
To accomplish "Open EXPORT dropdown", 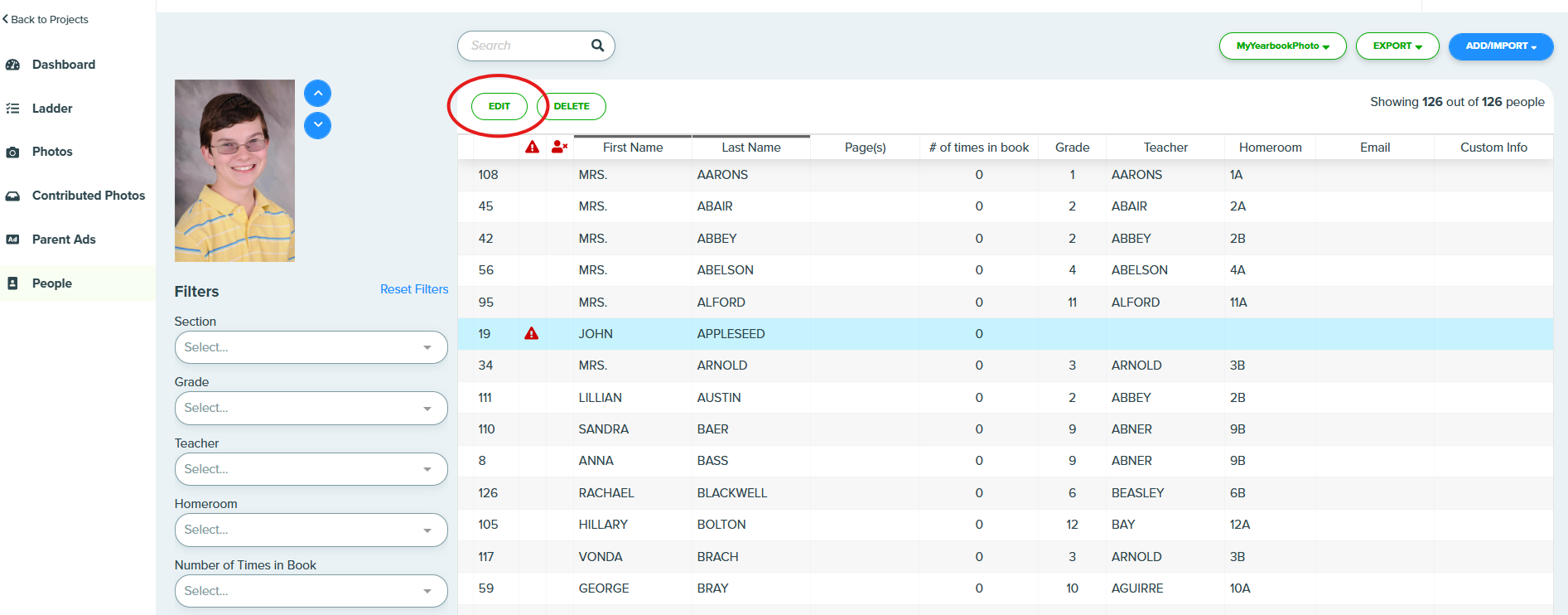I will coord(1397,46).
